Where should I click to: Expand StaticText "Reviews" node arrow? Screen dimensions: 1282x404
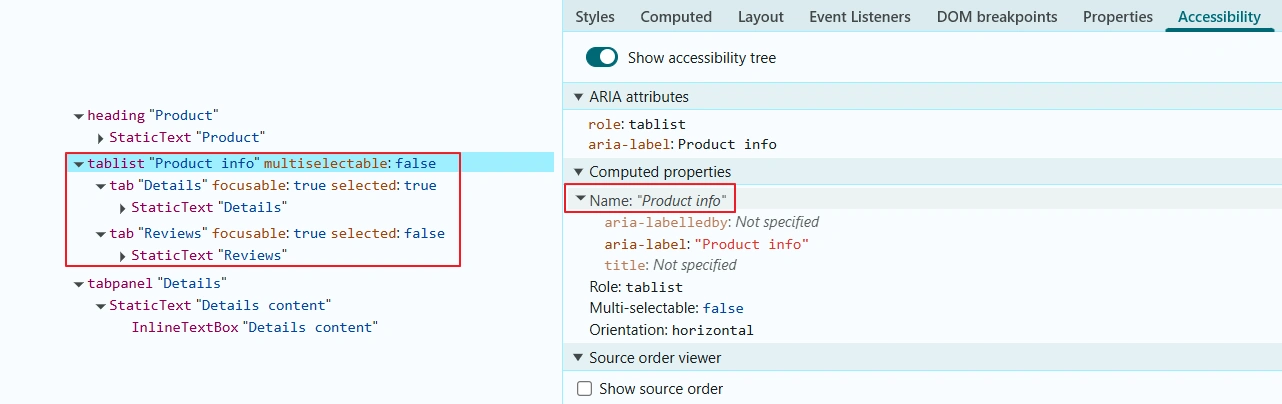123,256
